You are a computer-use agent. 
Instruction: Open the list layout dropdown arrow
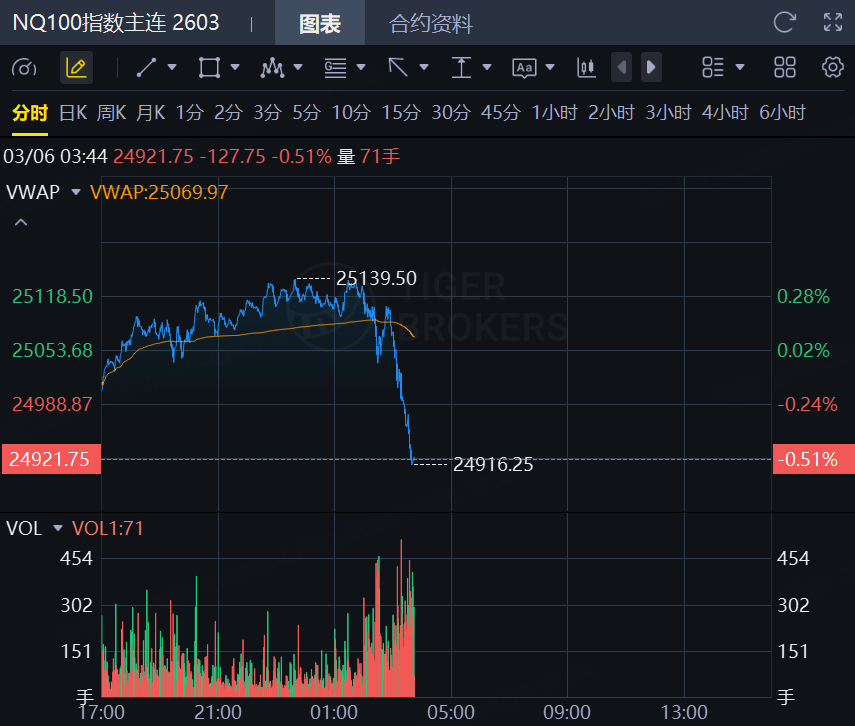[x=740, y=67]
